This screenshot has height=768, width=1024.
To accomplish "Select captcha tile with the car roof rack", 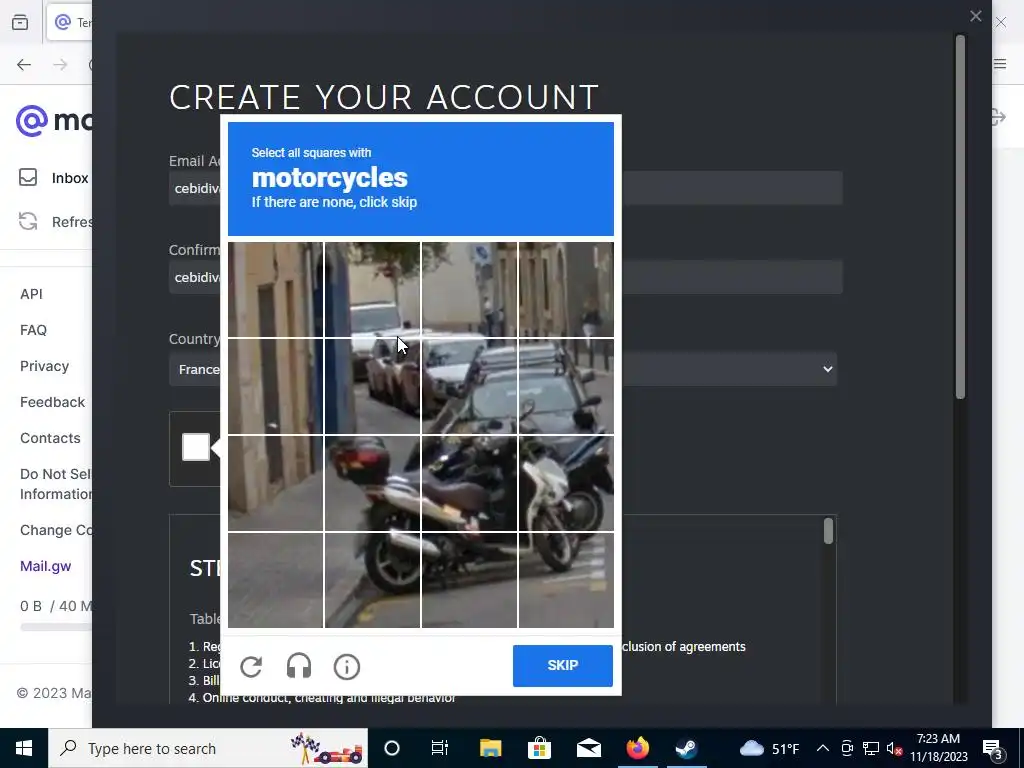I will [470, 387].
